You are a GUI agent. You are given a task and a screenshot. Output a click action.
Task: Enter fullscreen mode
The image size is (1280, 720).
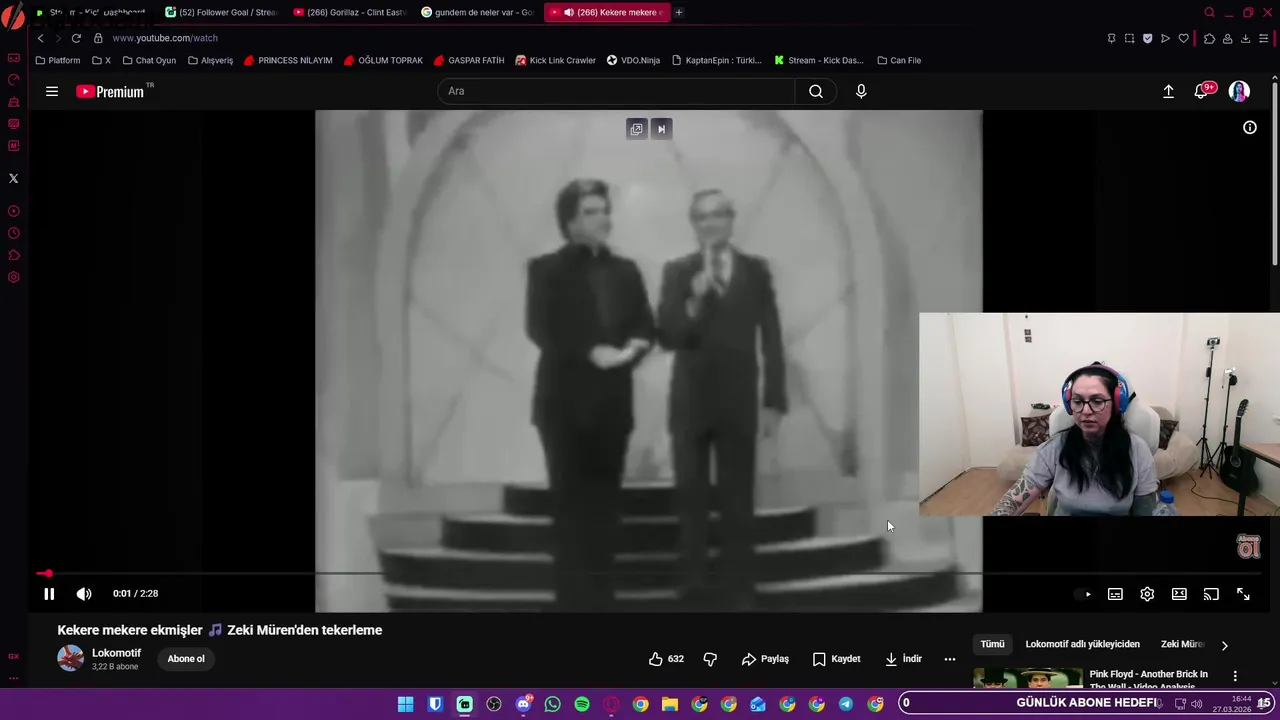[1243, 594]
